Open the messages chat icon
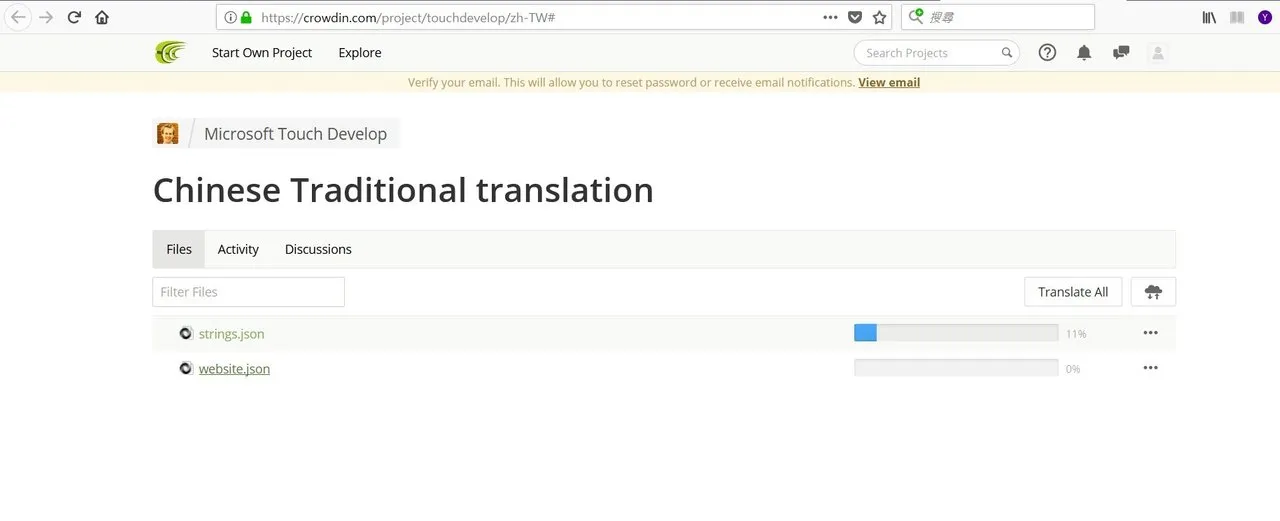 [x=1121, y=53]
